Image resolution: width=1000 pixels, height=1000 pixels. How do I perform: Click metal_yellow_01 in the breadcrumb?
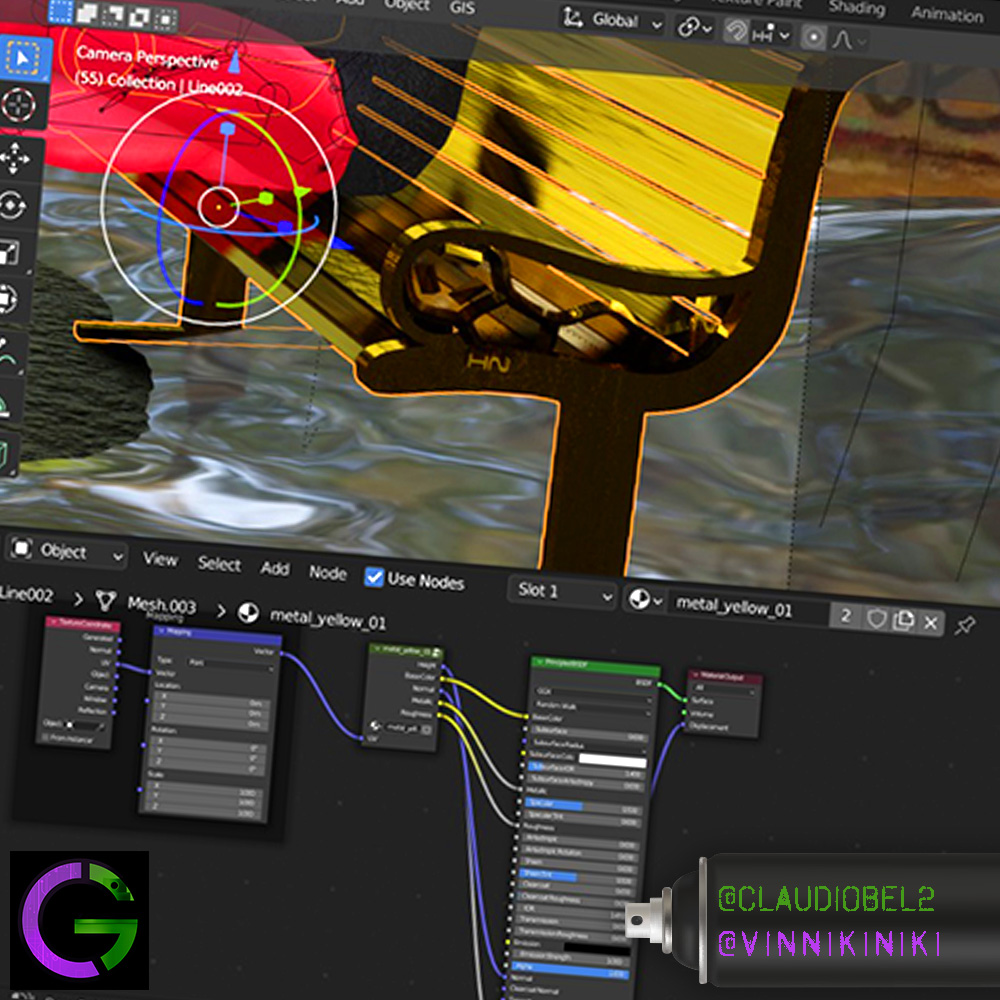tap(328, 619)
